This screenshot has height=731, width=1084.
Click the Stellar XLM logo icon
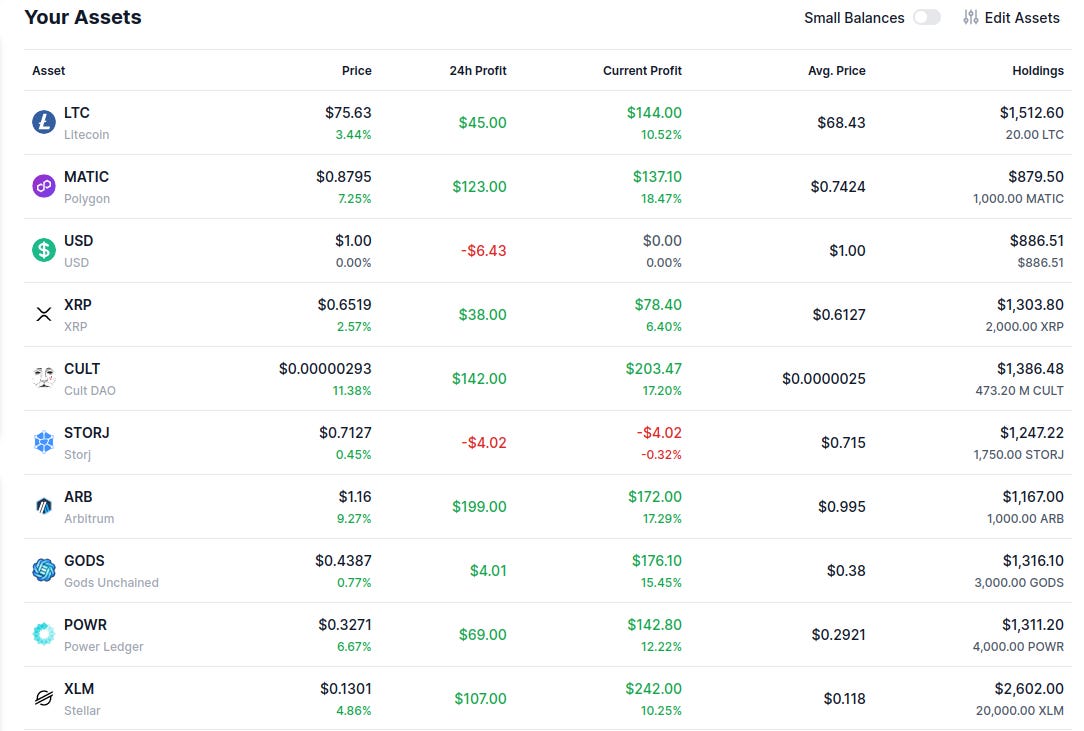tap(44, 698)
